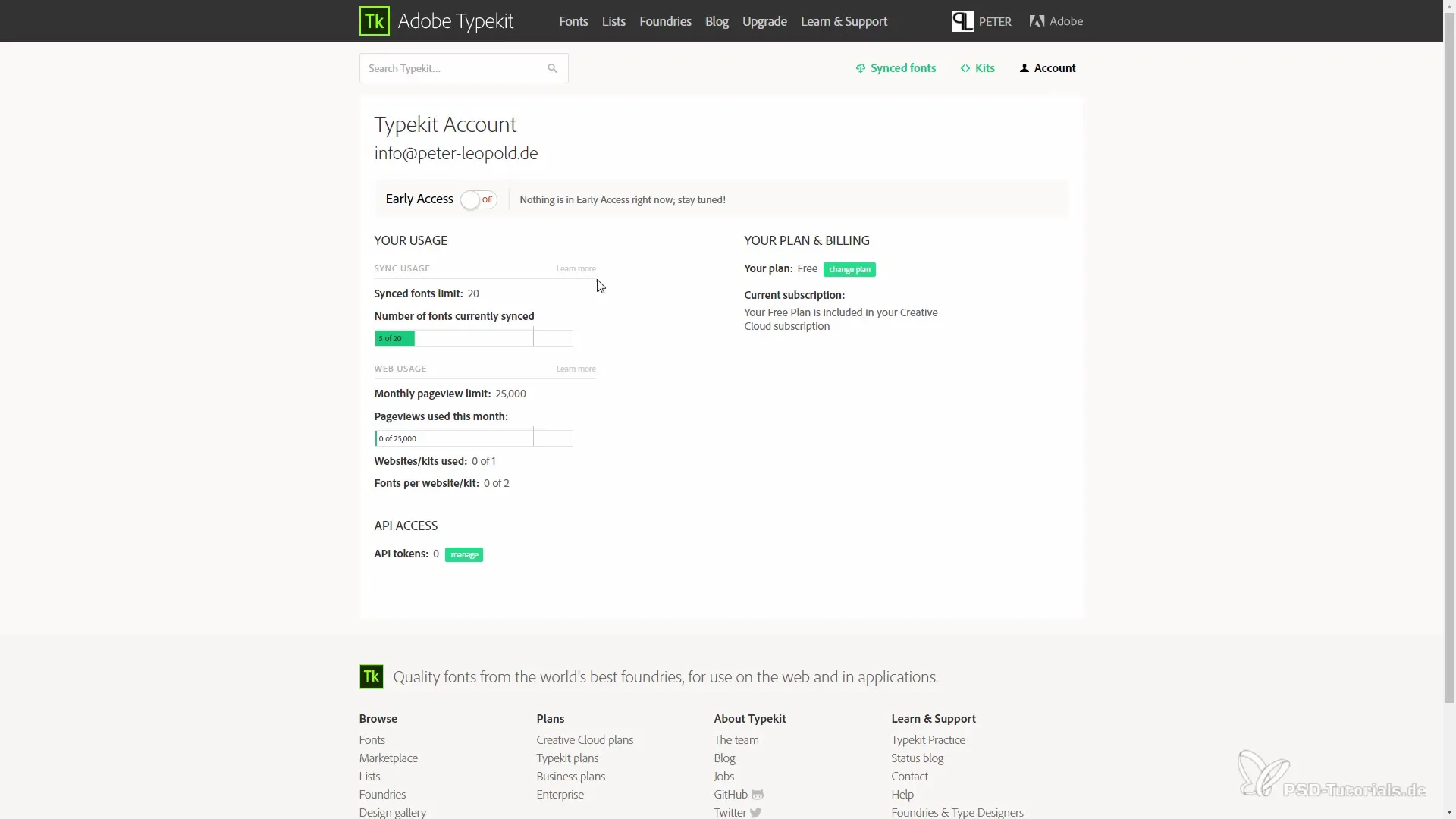1456x819 pixels.
Task: Open the Lists menu item
Action: coord(613,21)
